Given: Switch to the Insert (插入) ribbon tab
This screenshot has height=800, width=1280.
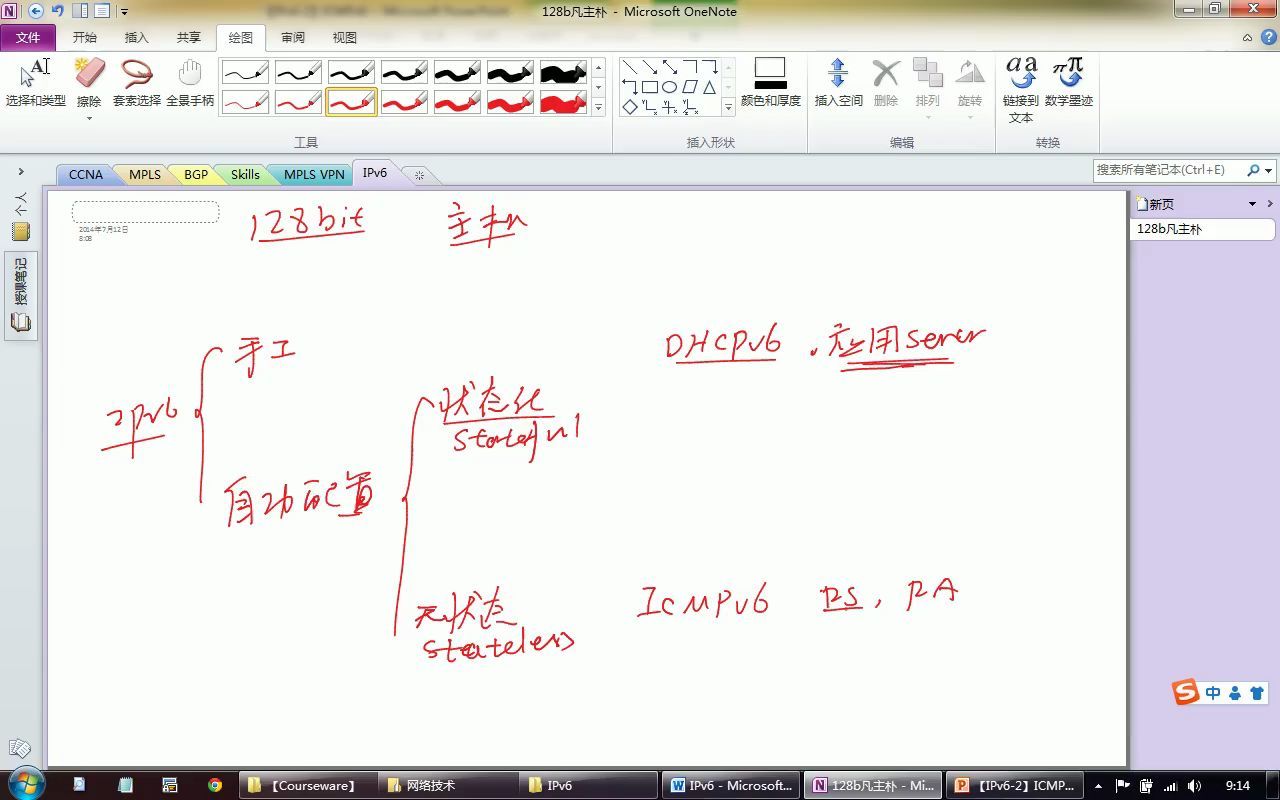Looking at the screenshot, I should pyautogui.click(x=136, y=37).
